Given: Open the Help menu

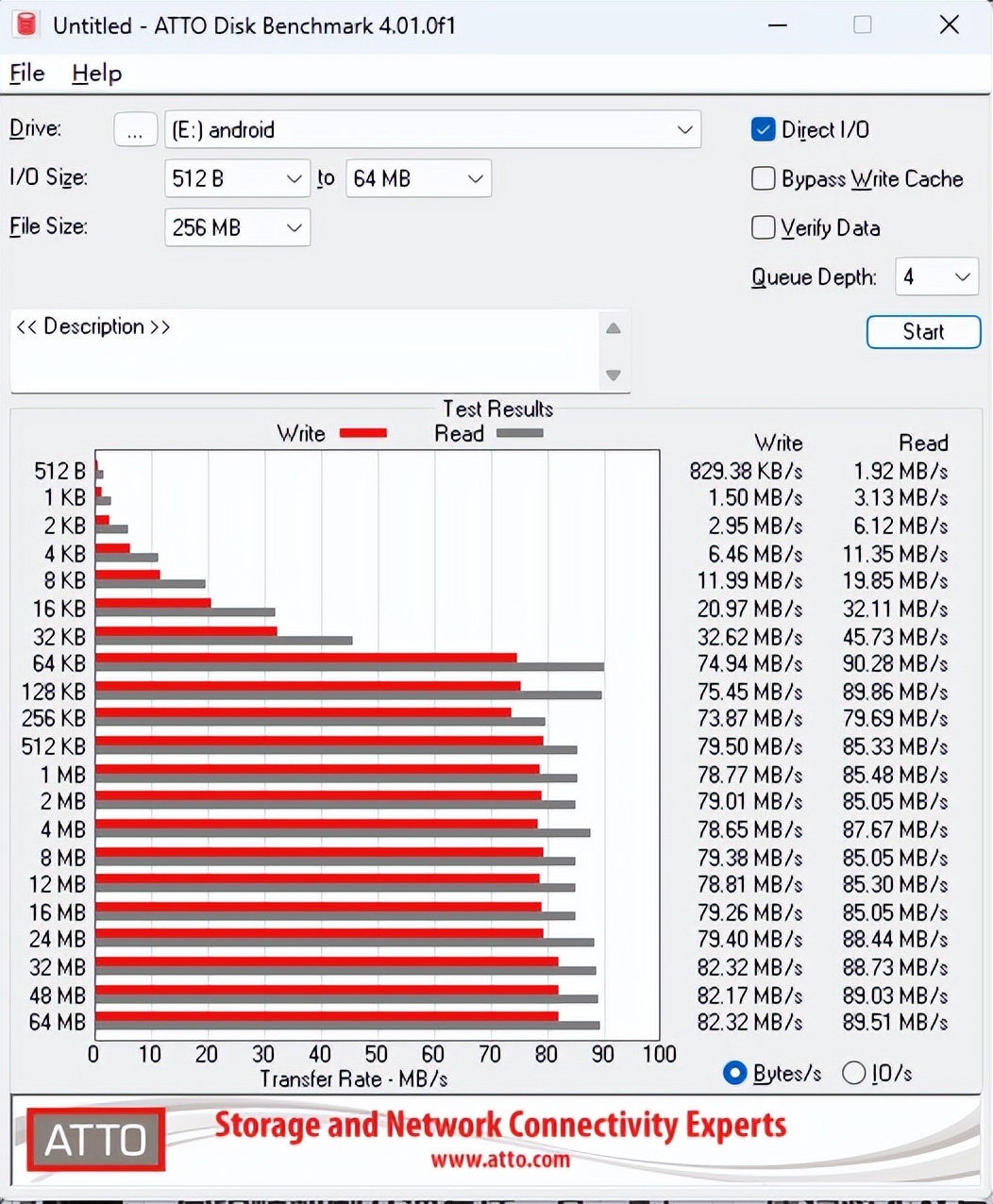Looking at the screenshot, I should (x=96, y=74).
